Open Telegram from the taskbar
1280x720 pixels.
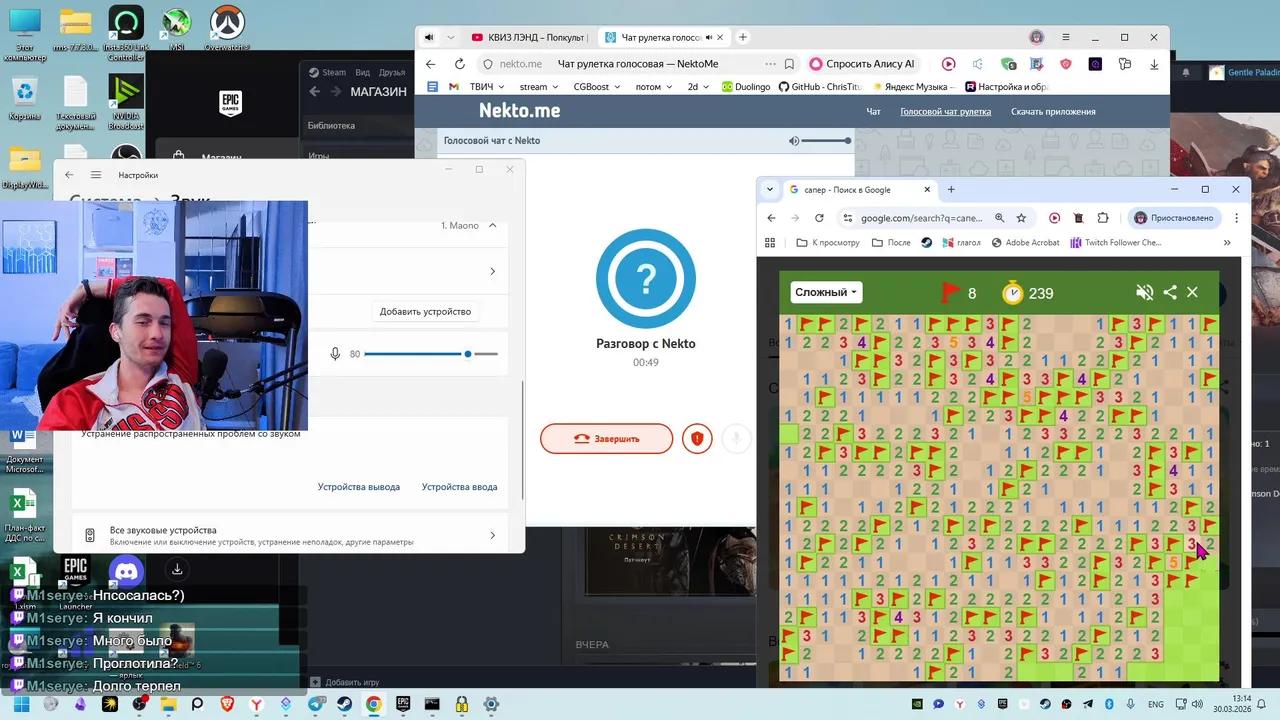click(x=315, y=704)
